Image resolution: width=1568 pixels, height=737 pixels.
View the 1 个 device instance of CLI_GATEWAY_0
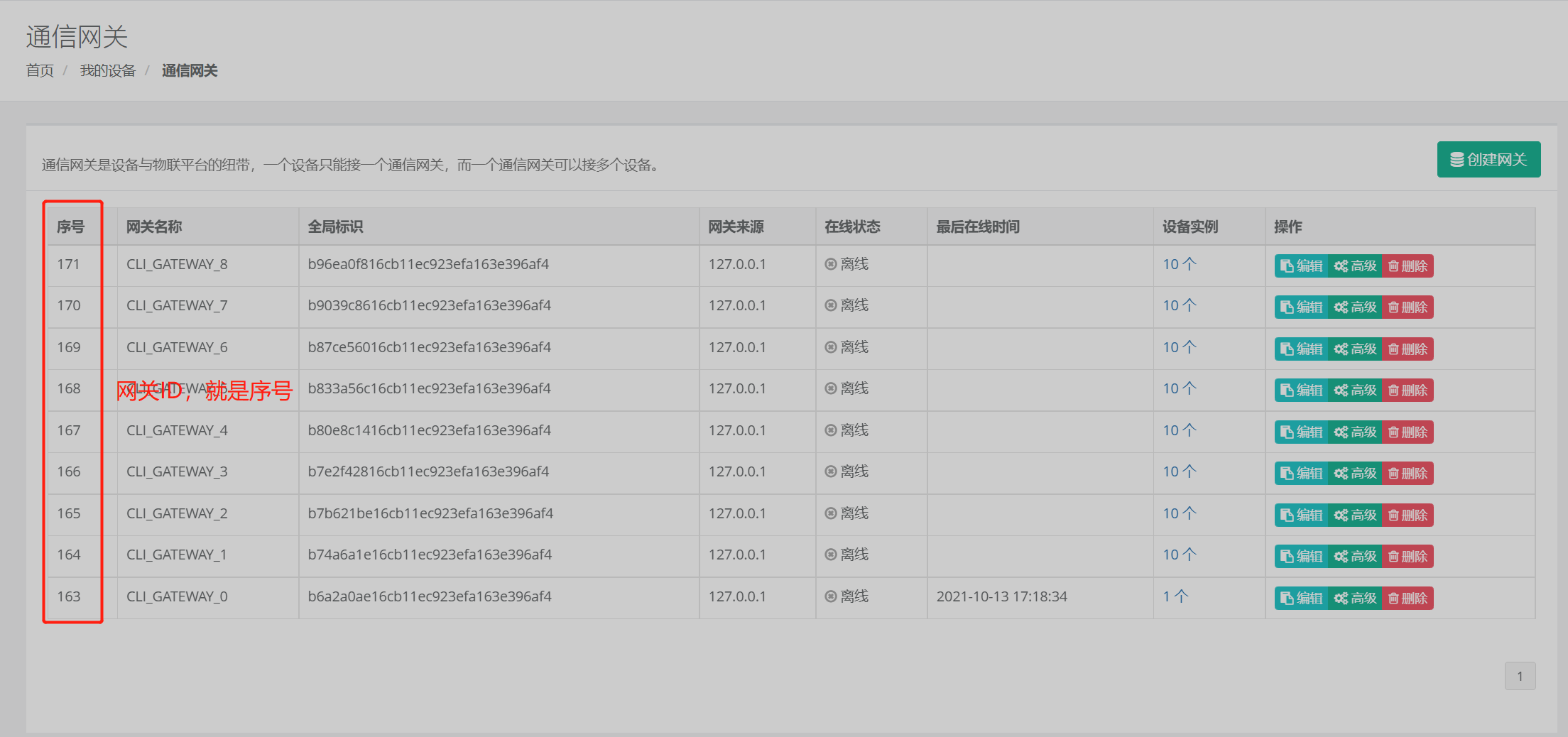[x=1175, y=596]
